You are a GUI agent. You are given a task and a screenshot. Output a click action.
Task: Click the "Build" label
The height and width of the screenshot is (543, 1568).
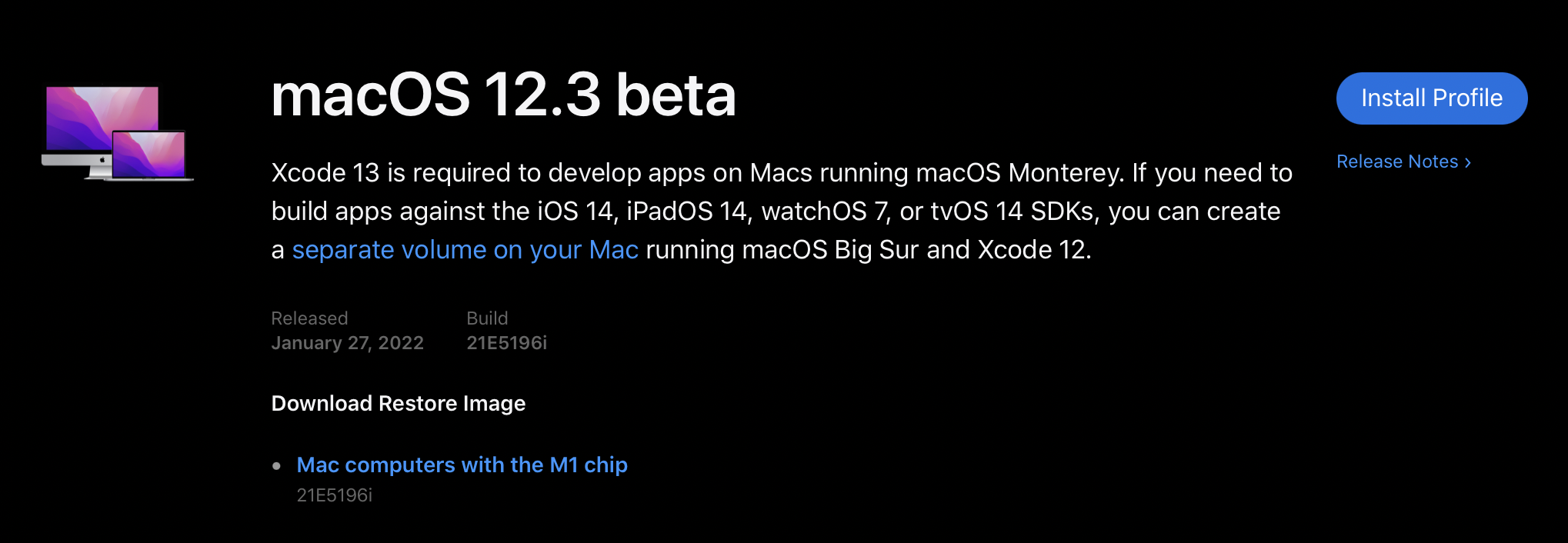487,318
